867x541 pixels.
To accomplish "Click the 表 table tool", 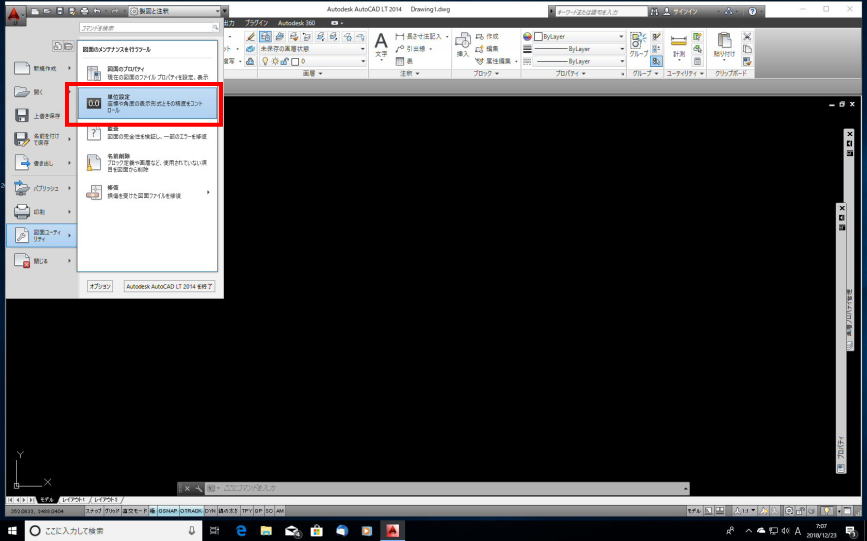I will pyautogui.click(x=404, y=61).
